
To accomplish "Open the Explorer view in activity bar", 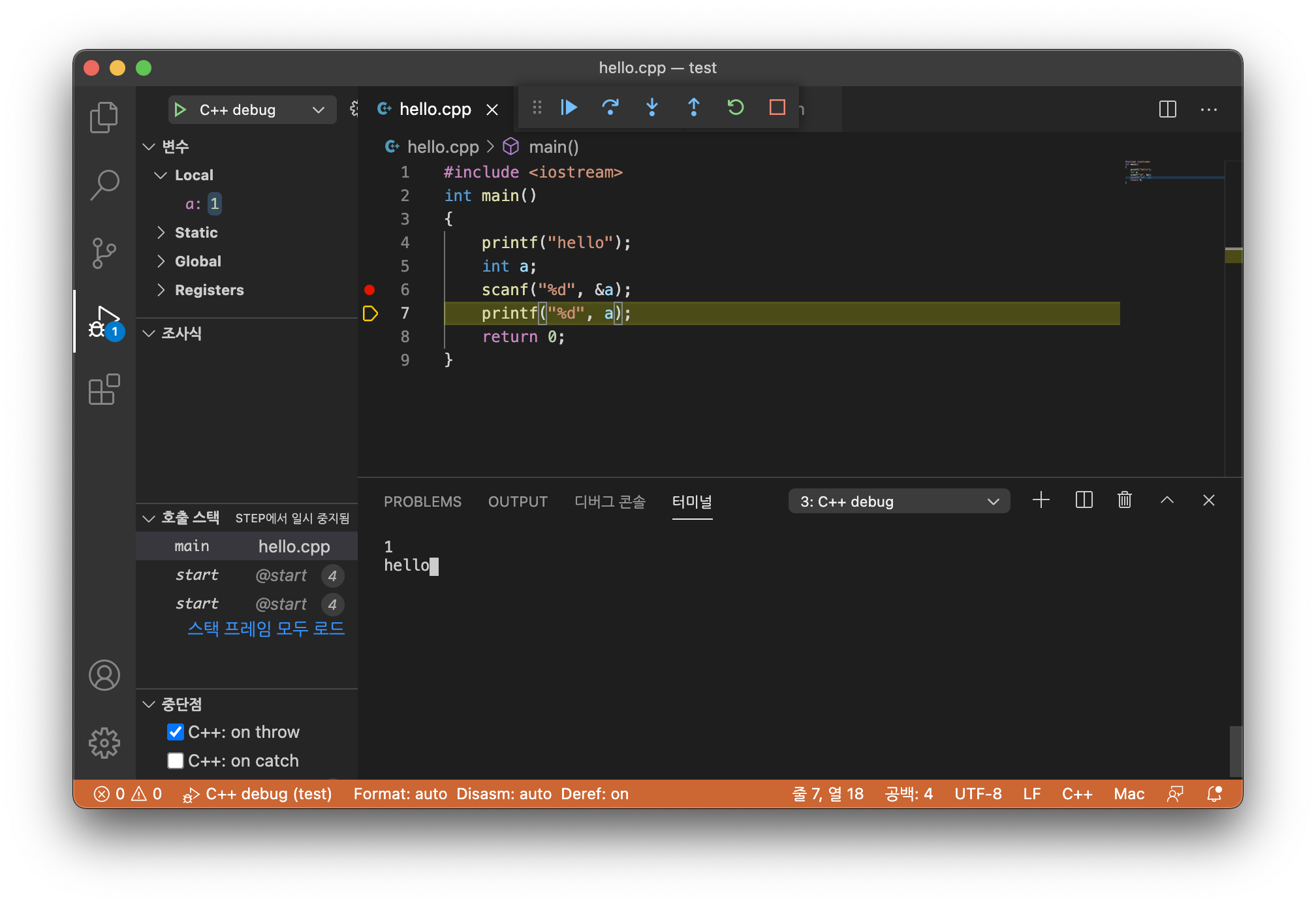I will (104, 118).
